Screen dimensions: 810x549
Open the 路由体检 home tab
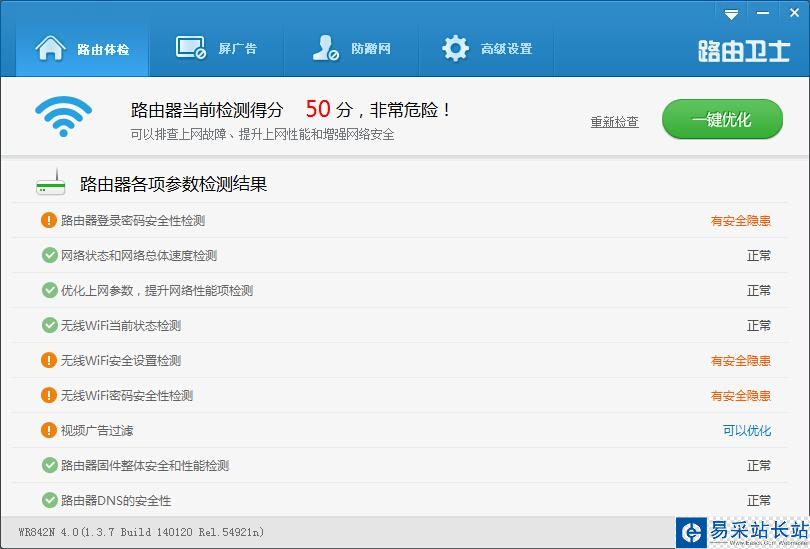click(83, 49)
